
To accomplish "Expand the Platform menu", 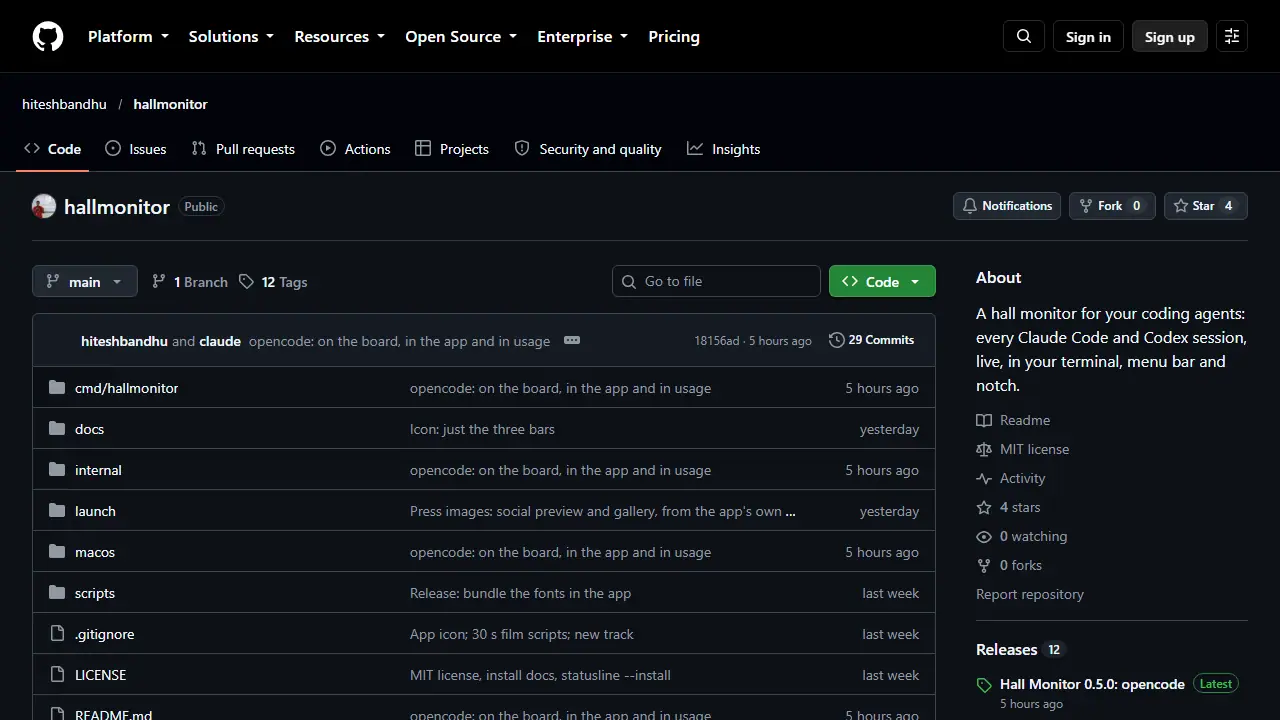I will coord(128,37).
